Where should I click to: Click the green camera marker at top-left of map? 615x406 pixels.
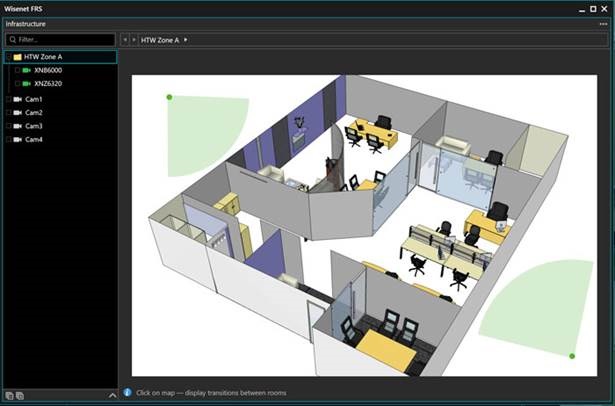click(x=169, y=97)
